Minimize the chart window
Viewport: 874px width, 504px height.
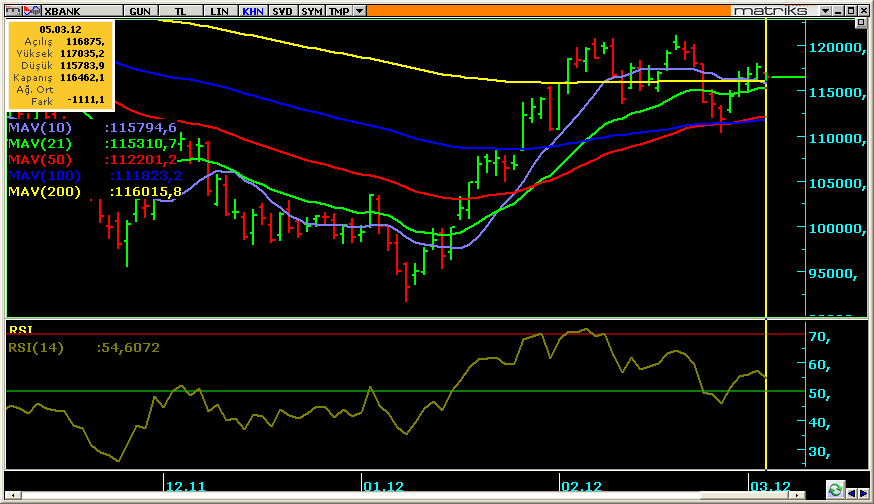[838, 11]
